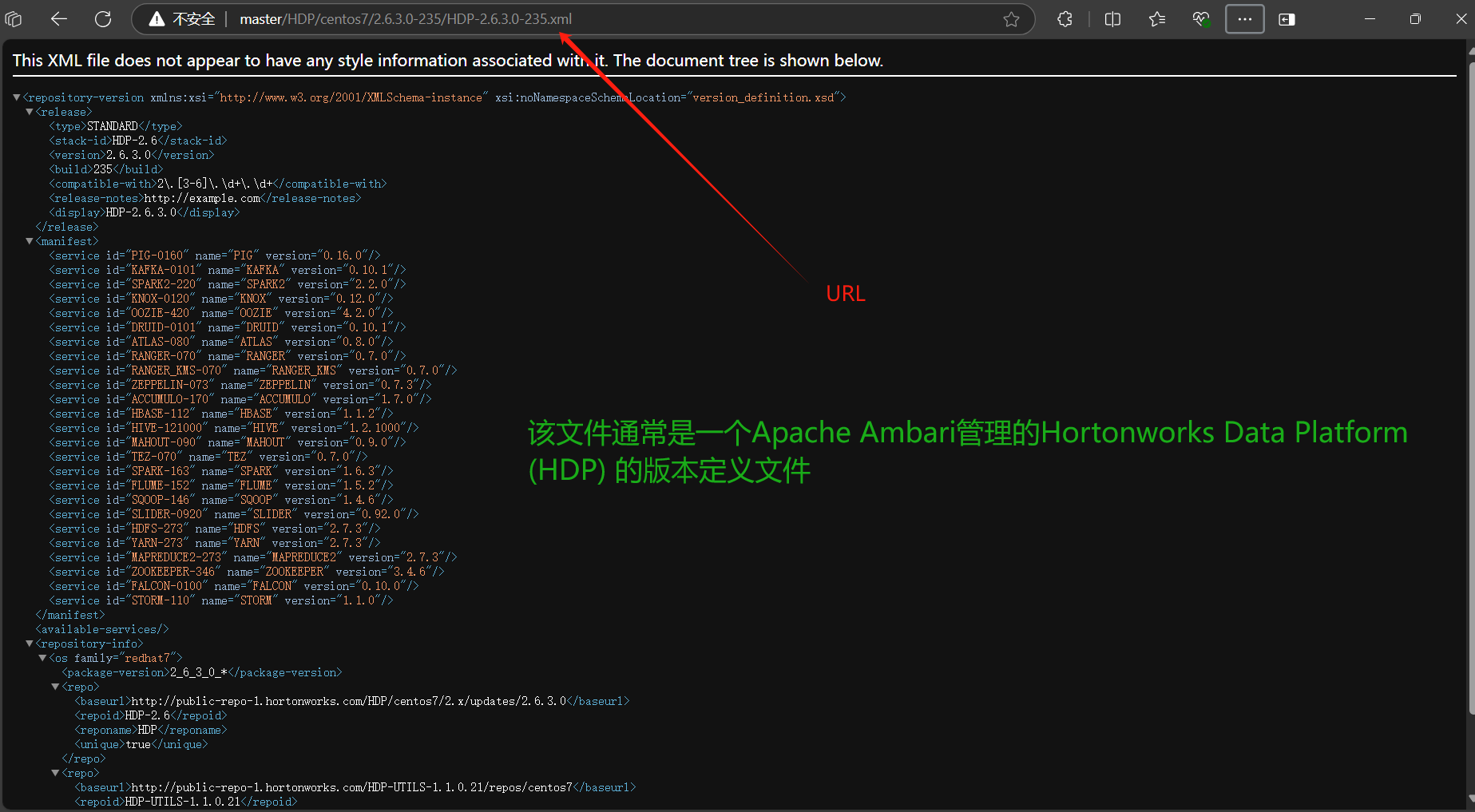Viewport: 1475px width, 812px height.
Task: Select the display HDP-2.6.3.0 line
Action: pos(145,212)
